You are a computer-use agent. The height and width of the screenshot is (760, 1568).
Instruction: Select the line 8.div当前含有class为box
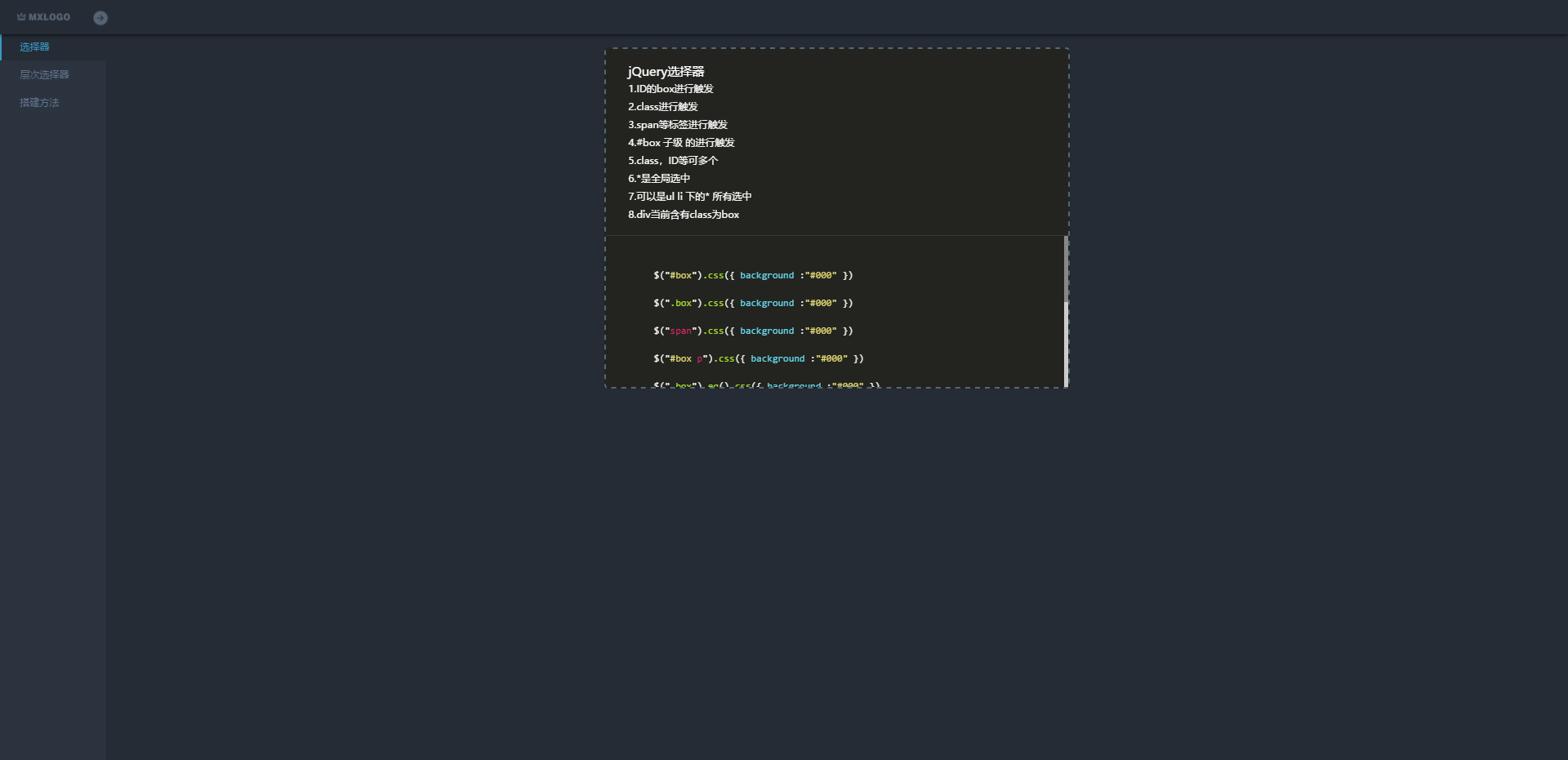click(684, 215)
